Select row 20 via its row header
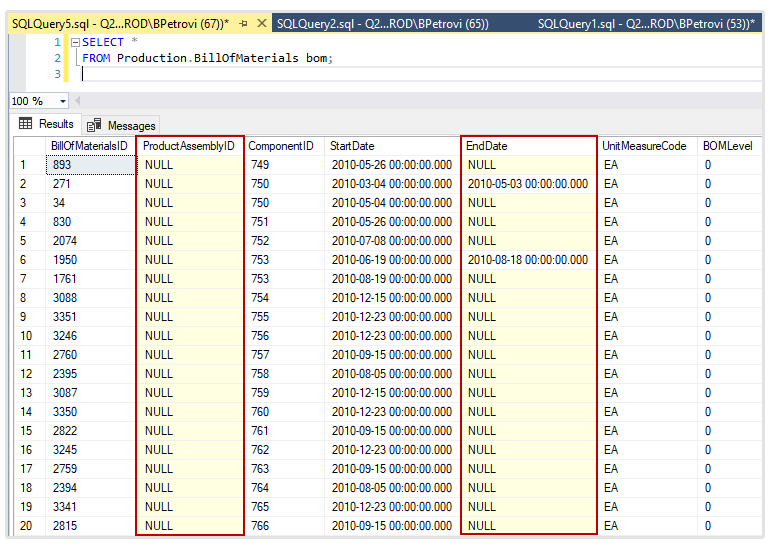Image resolution: width=770 pixels, height=550 pixels. (29, 526)
